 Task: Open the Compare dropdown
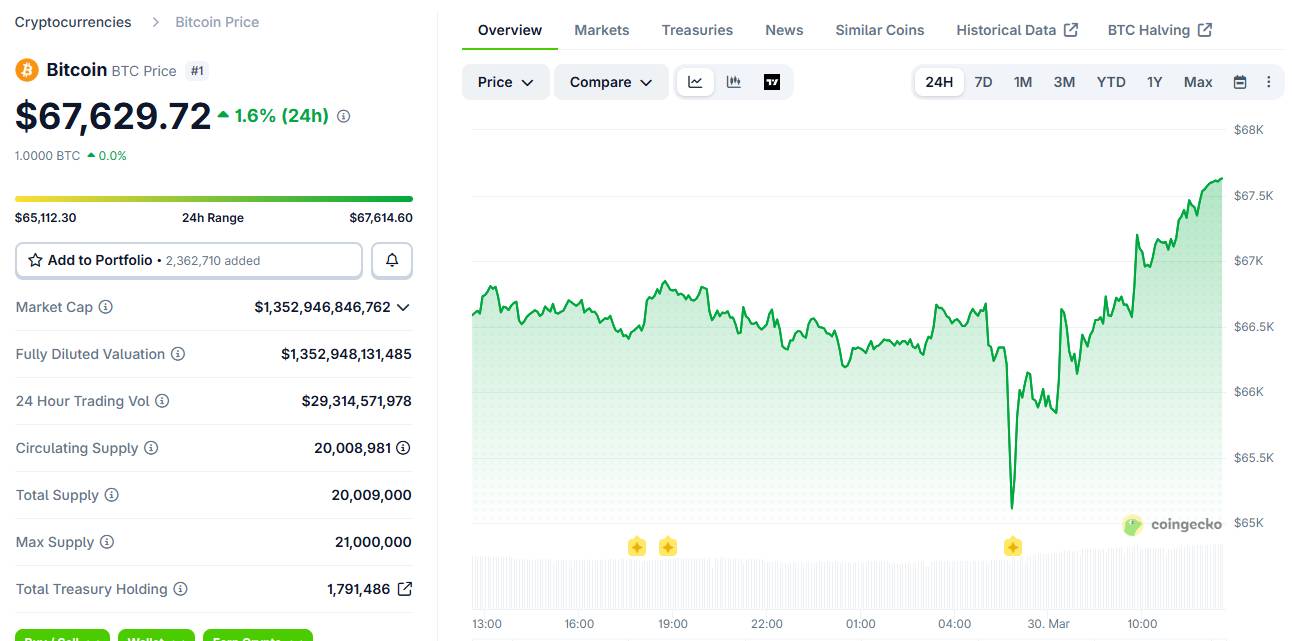pos(610,82)
